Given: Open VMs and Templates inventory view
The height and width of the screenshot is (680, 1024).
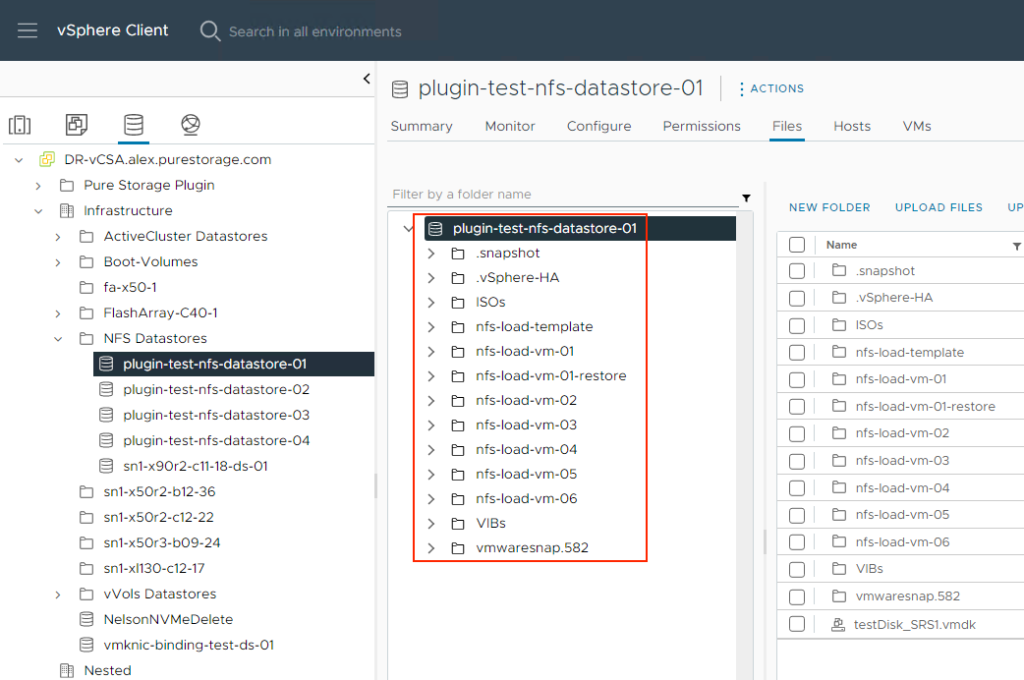Looking at the screenshot, I should click(x=76, y=124).
